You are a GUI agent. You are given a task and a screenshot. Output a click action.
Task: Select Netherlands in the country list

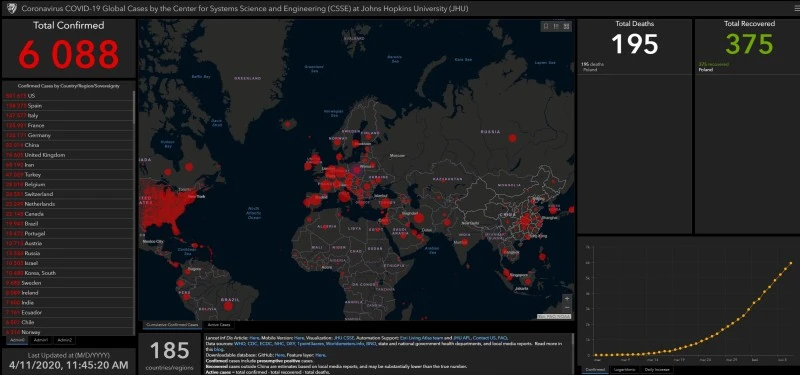pos(68,204)
